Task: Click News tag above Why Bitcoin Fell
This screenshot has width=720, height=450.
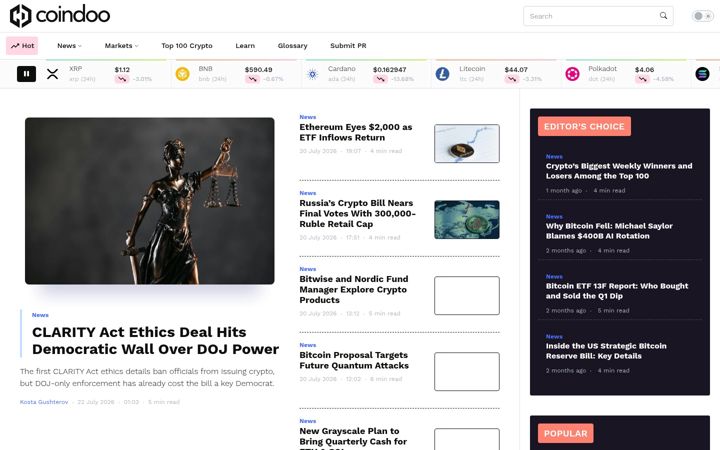Action: pyautogui.click(x=554, y=216)
